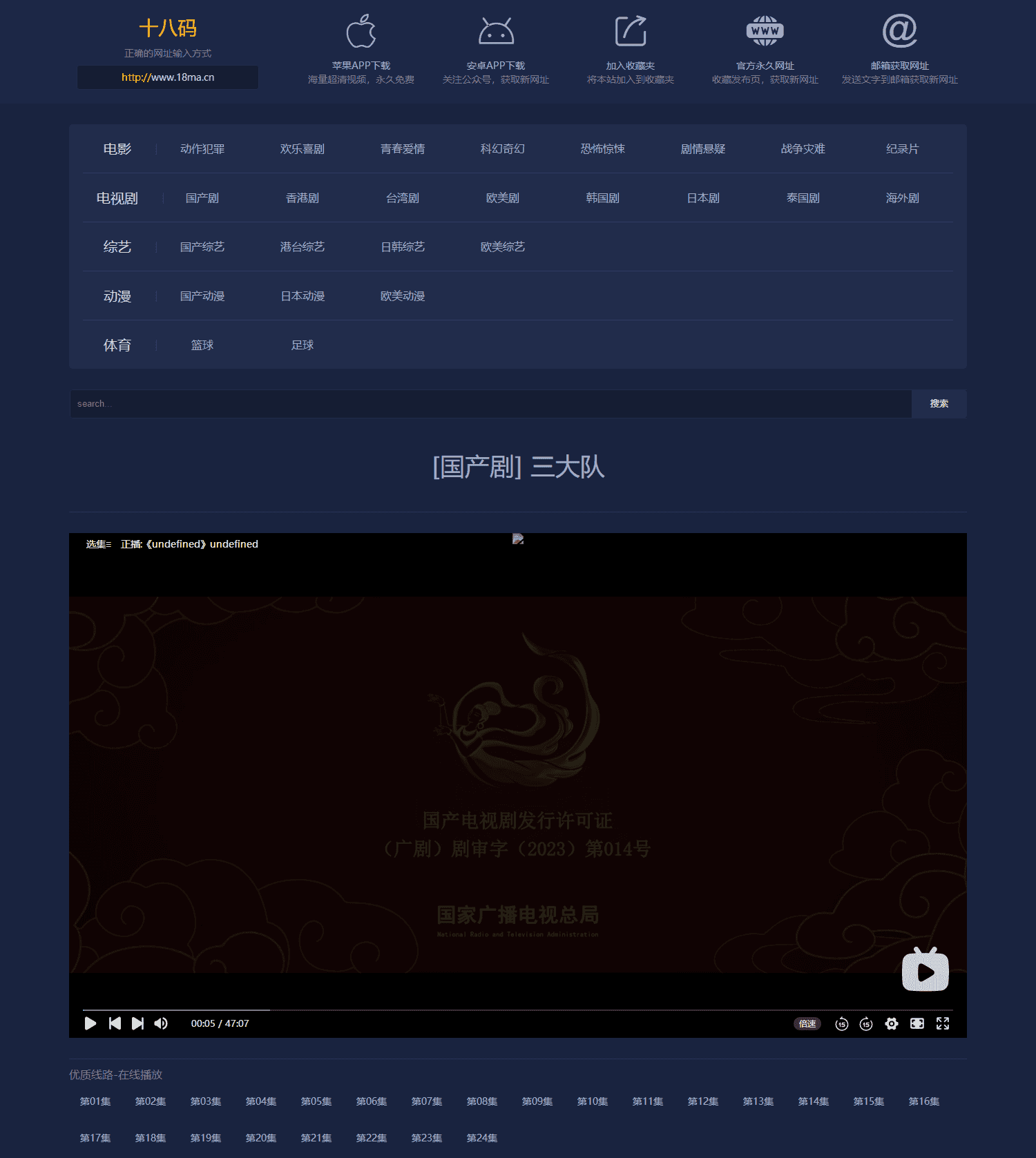Image resolution: width=1036 pixels, height=1158 pixels.
Task: Select 青春爱情 movie genre
Action: (403, 149)
